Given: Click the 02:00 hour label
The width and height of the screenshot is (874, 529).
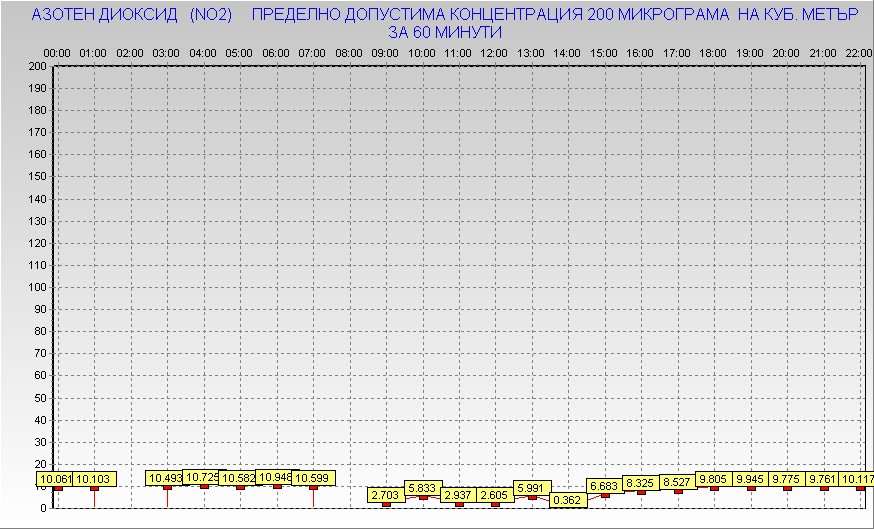Looking at the screenshot, I should (x=130, y=52).
